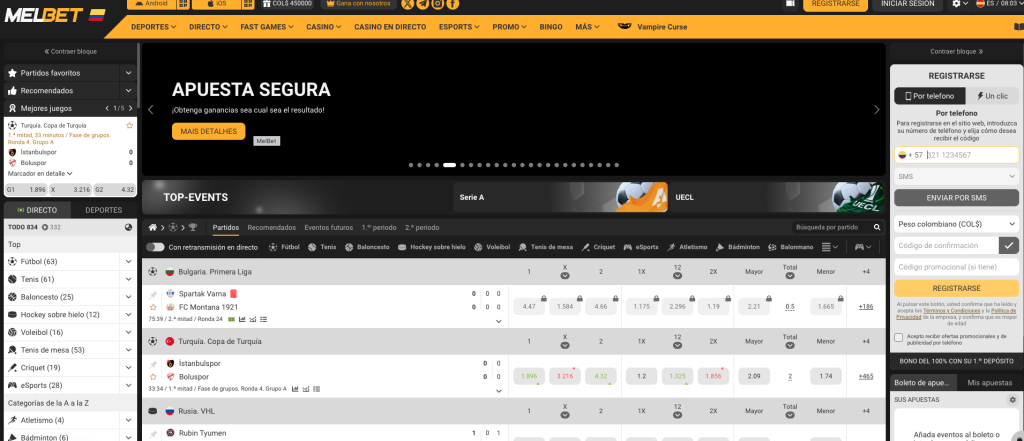This screenshot has width=1024, height=441.
Task: Open the Peso colombiano currency dropdown
Action: click(x=956, y=224)
